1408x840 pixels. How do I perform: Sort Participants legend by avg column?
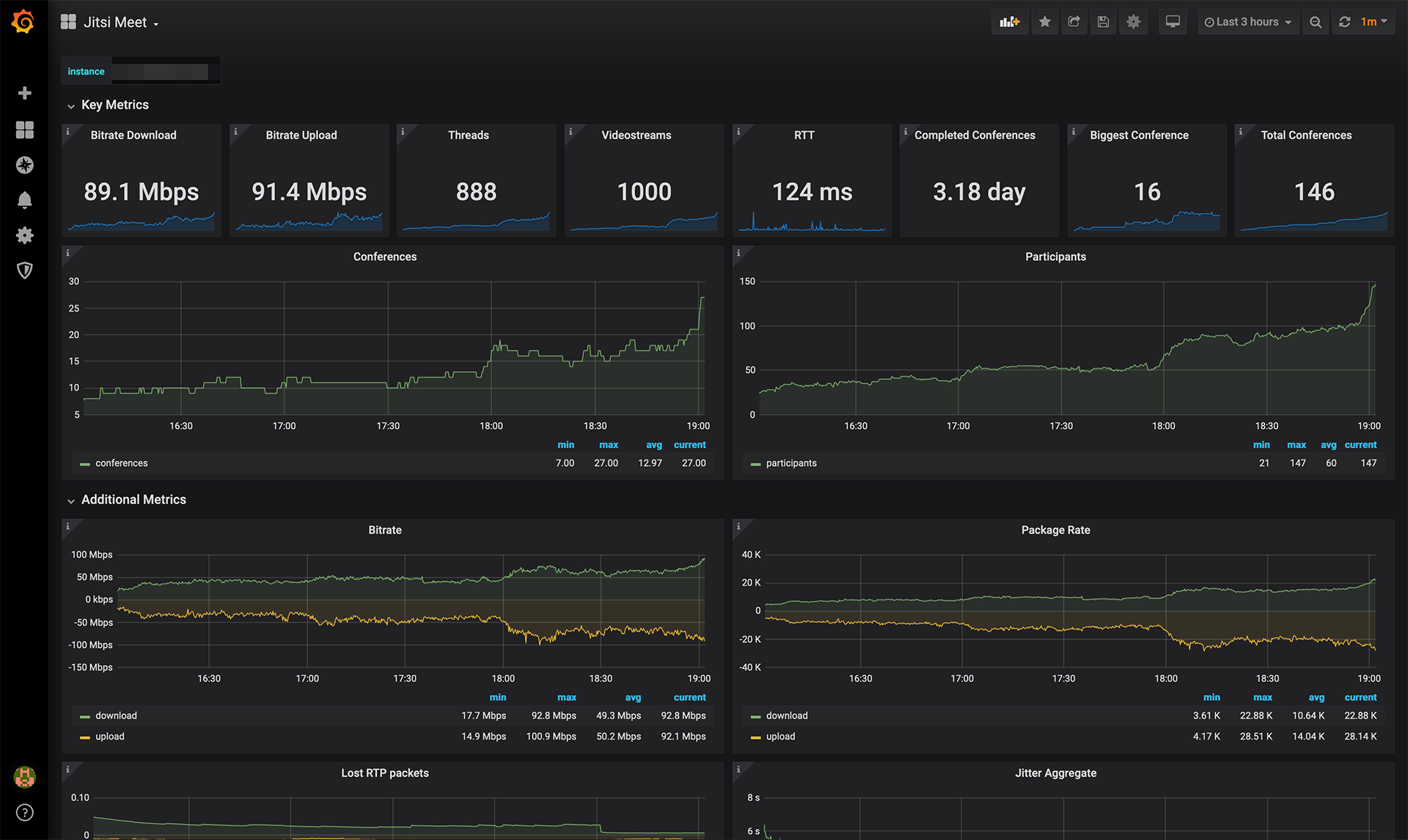(1328, 445)
